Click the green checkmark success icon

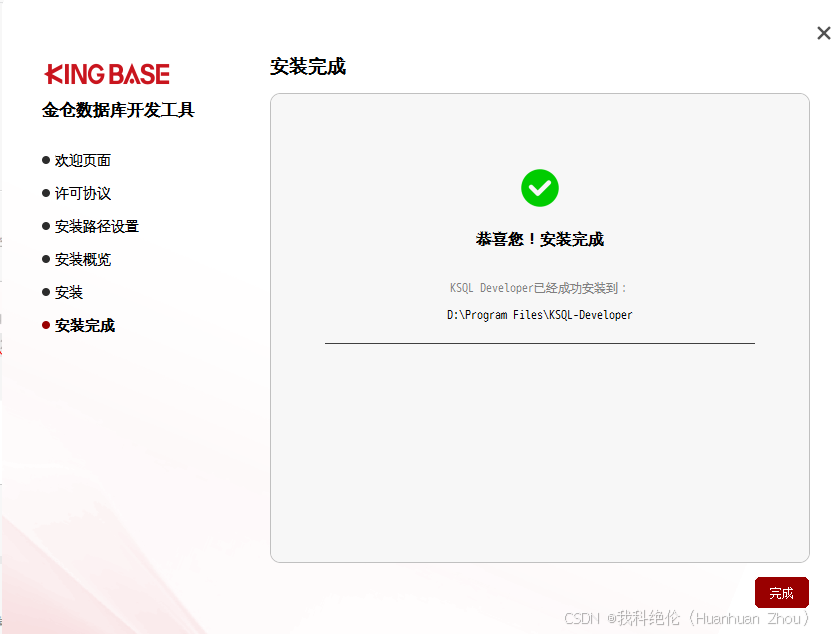click(539, 188)
